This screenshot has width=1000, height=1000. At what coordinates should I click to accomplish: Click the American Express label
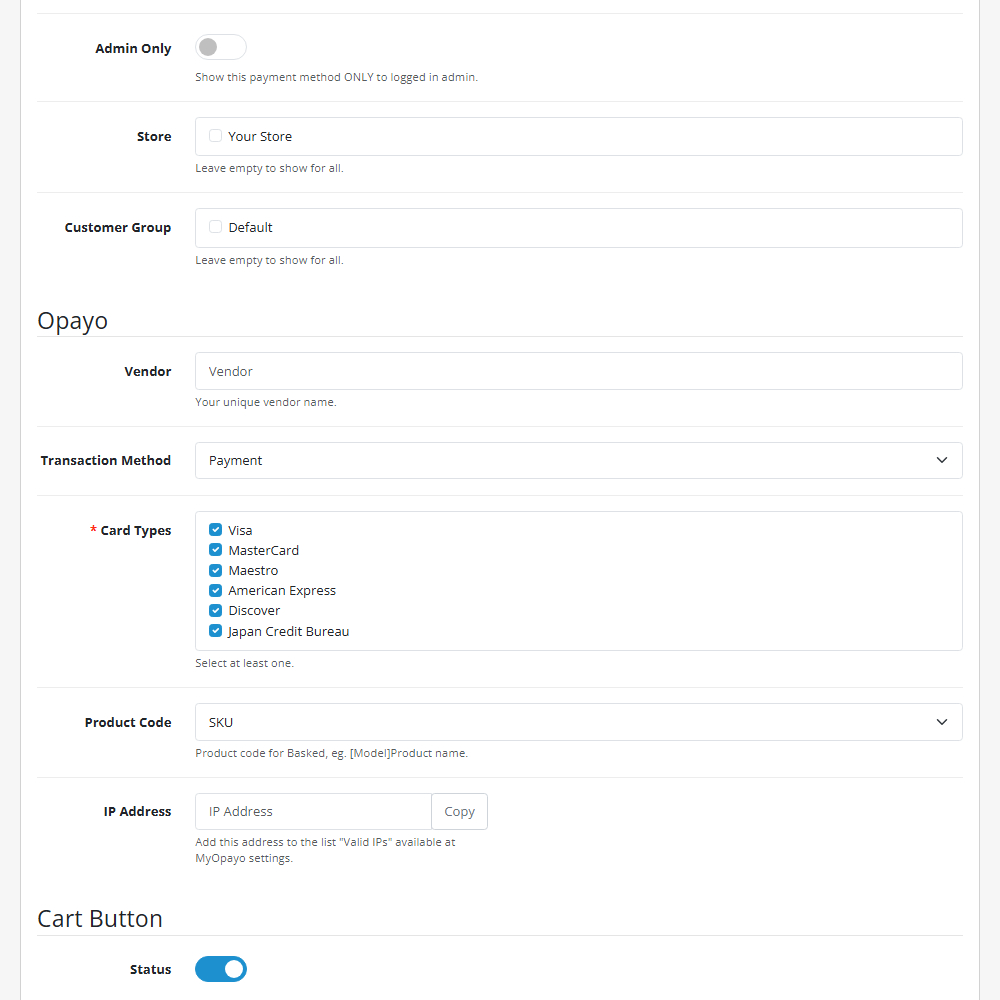(x=282, y=590)
